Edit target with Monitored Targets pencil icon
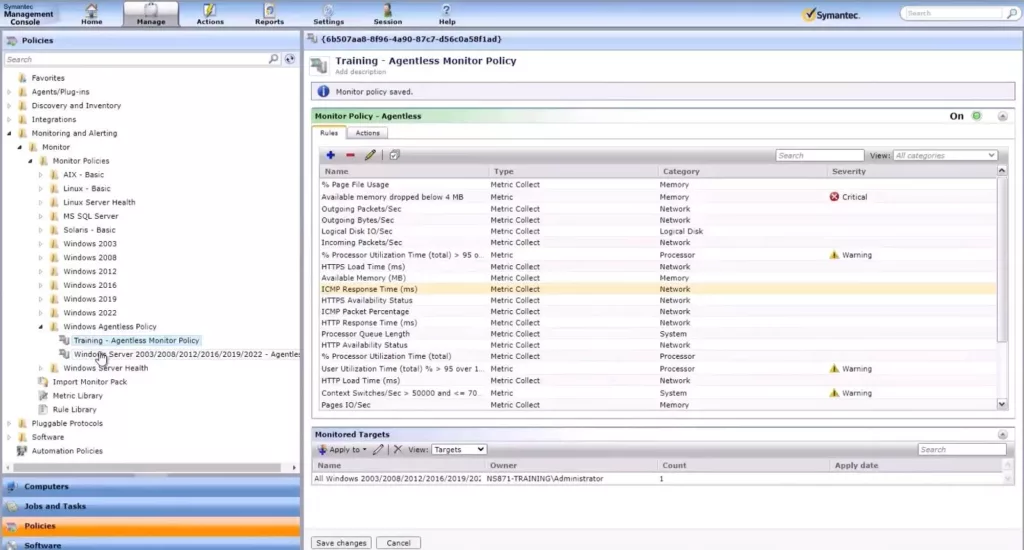Screen dimensions: 1024x550 click(x=378, y=449)
